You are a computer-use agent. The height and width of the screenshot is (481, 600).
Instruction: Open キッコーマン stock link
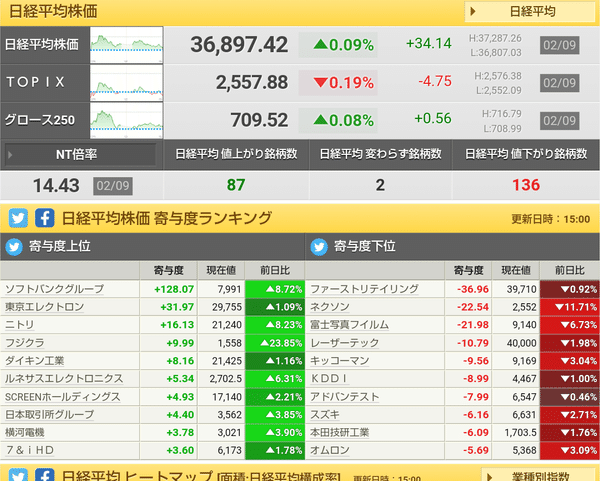point(339,361)
